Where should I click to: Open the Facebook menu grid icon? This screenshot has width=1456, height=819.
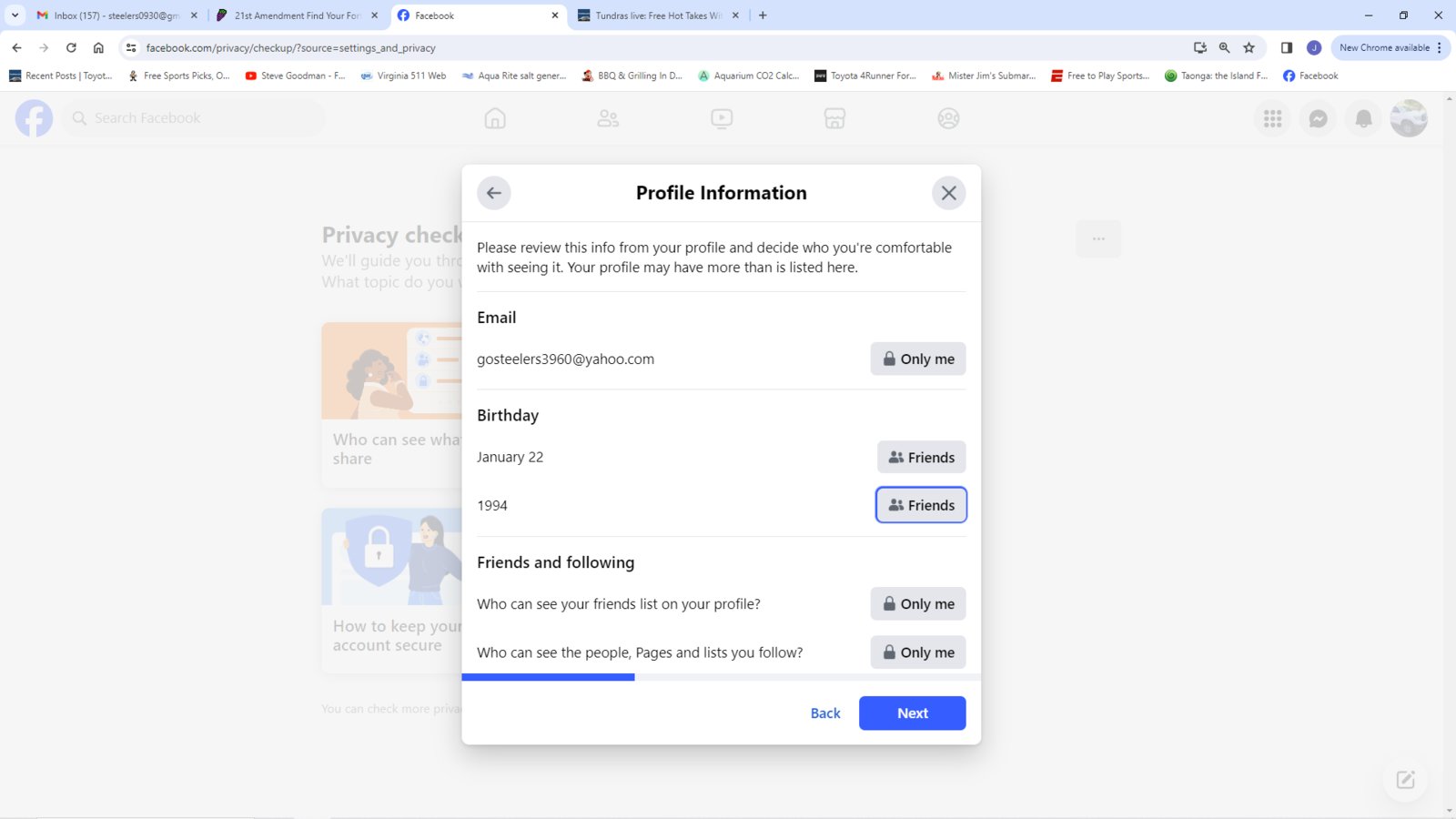coord(1272,118)
